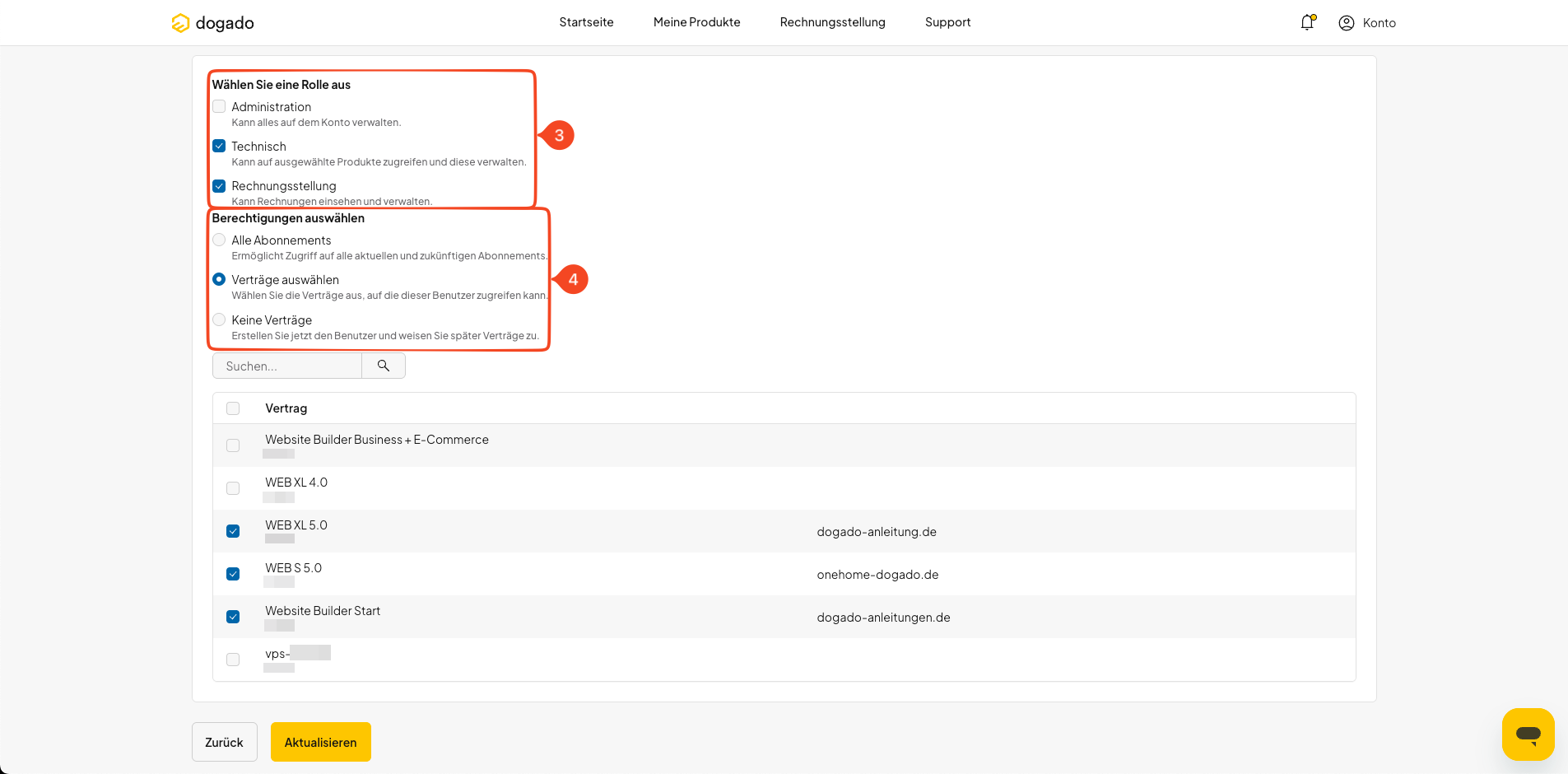Open Support menu
1568x774 pixels.
click(x=947, y=22)
